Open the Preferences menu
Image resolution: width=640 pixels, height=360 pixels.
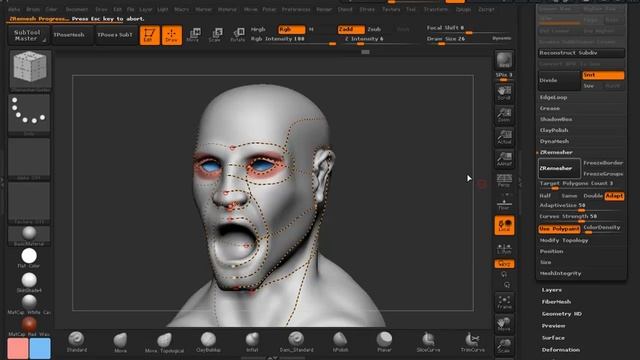296,9
